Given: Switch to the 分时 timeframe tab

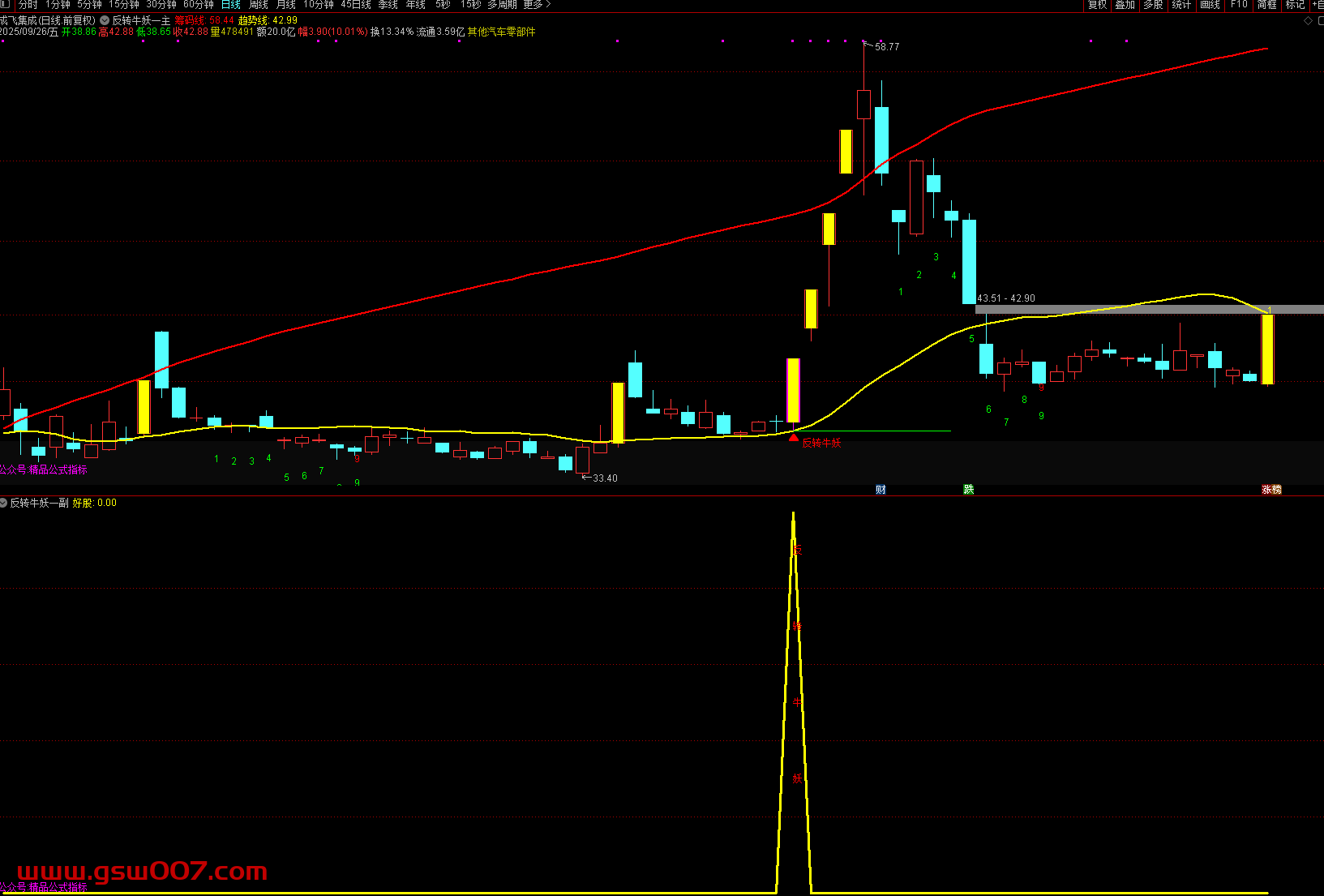Looking at the screenshot, I should [x=28, y=5].
